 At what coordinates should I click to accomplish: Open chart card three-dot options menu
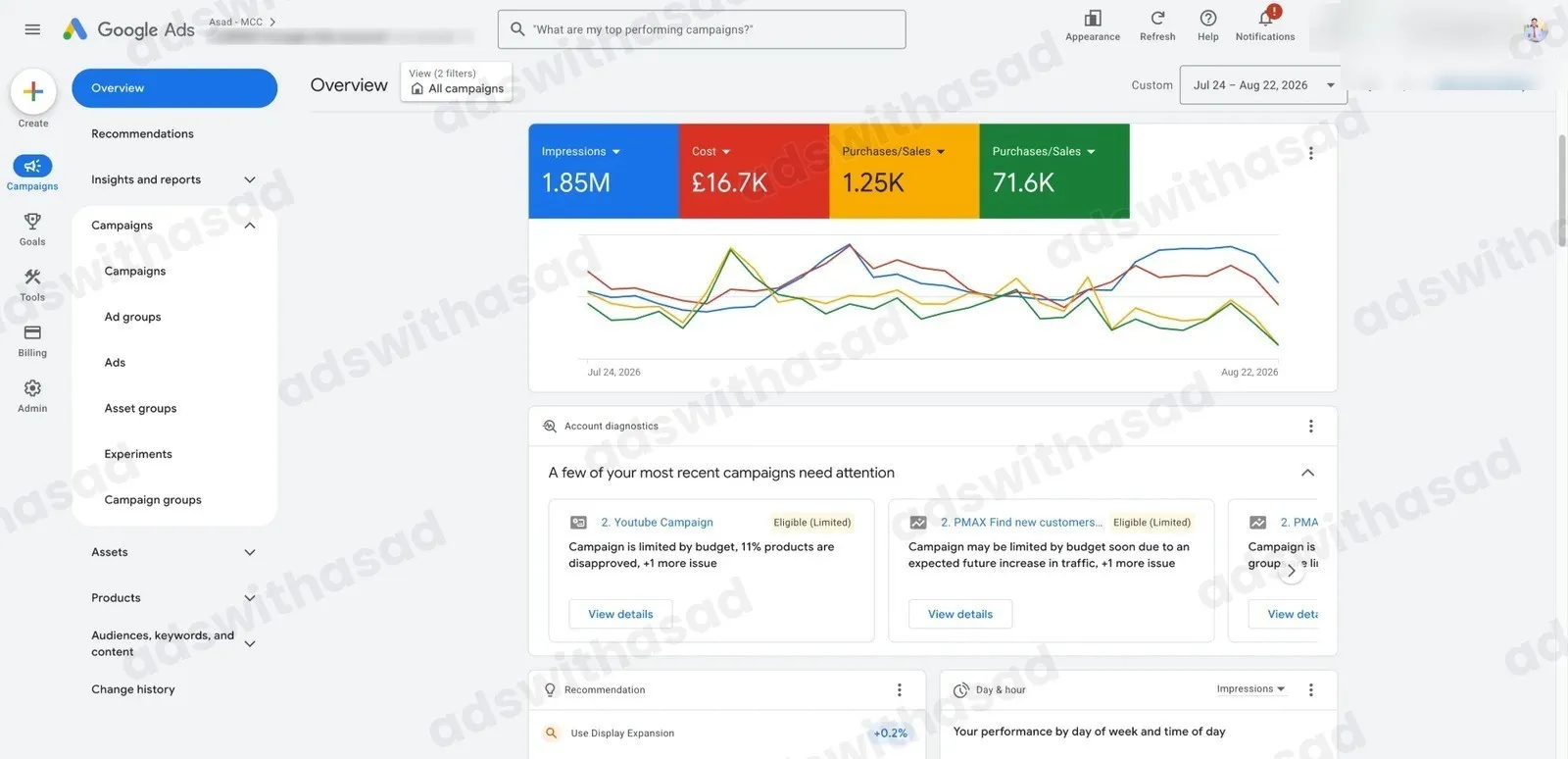click(1311, 153)
